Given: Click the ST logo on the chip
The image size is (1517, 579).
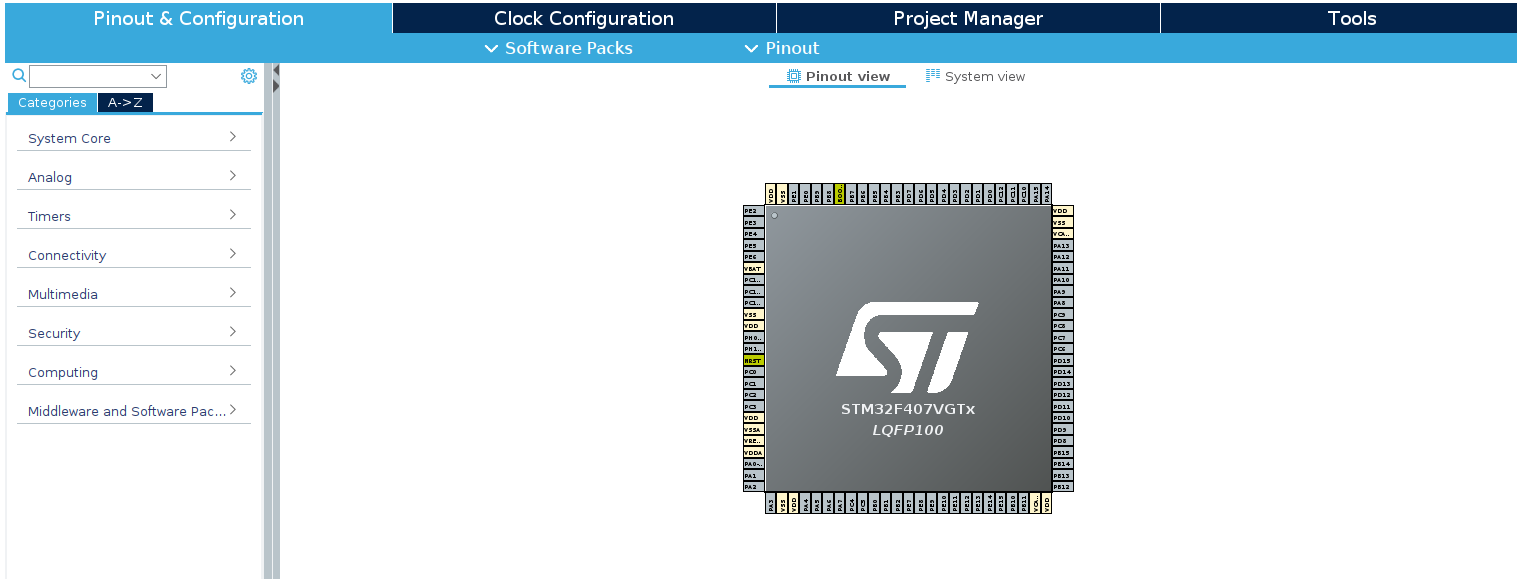Looking at the screenshot, I should coord(906,347).
